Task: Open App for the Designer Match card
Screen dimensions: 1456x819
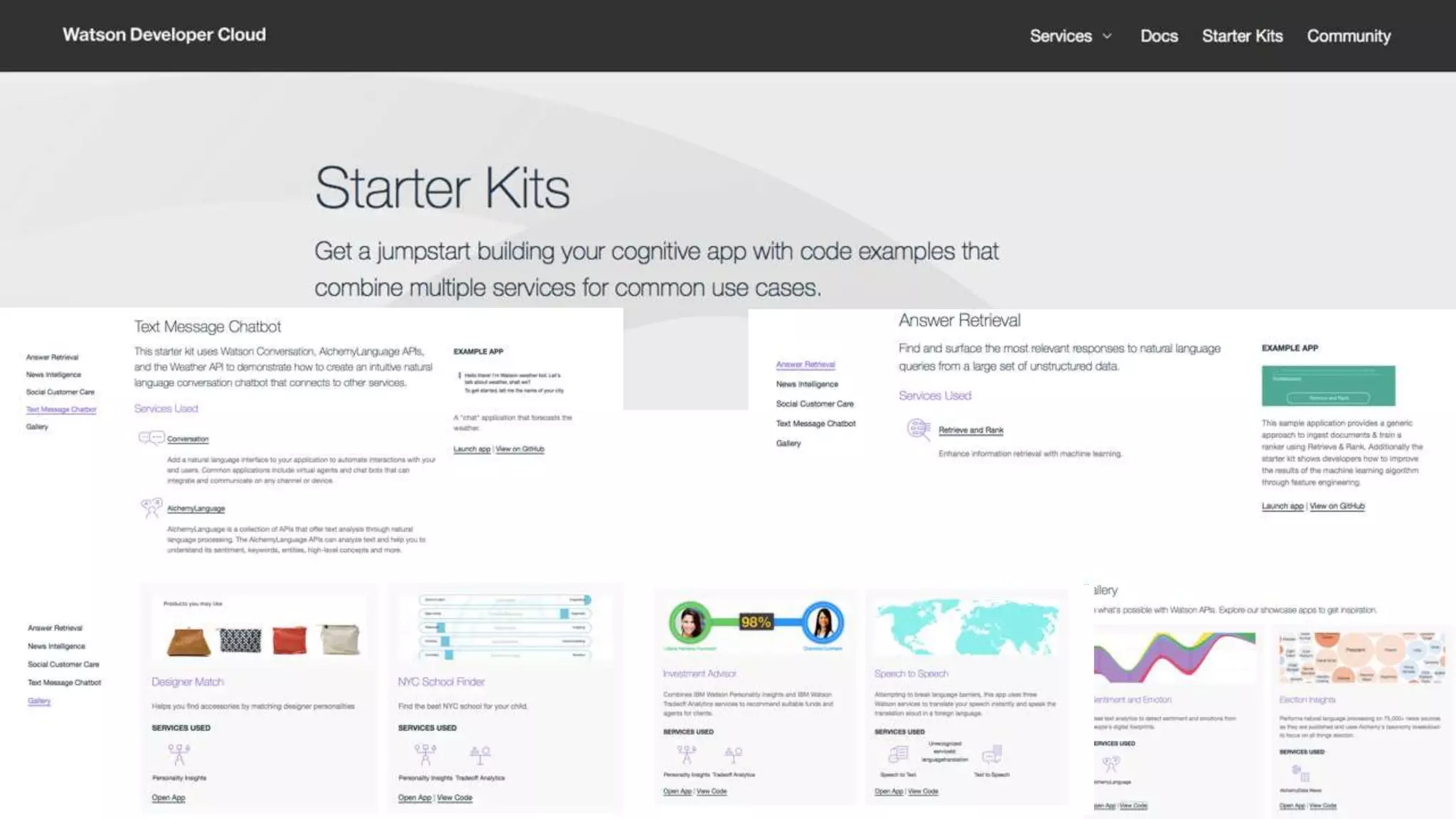Action: tap(168, 798)
